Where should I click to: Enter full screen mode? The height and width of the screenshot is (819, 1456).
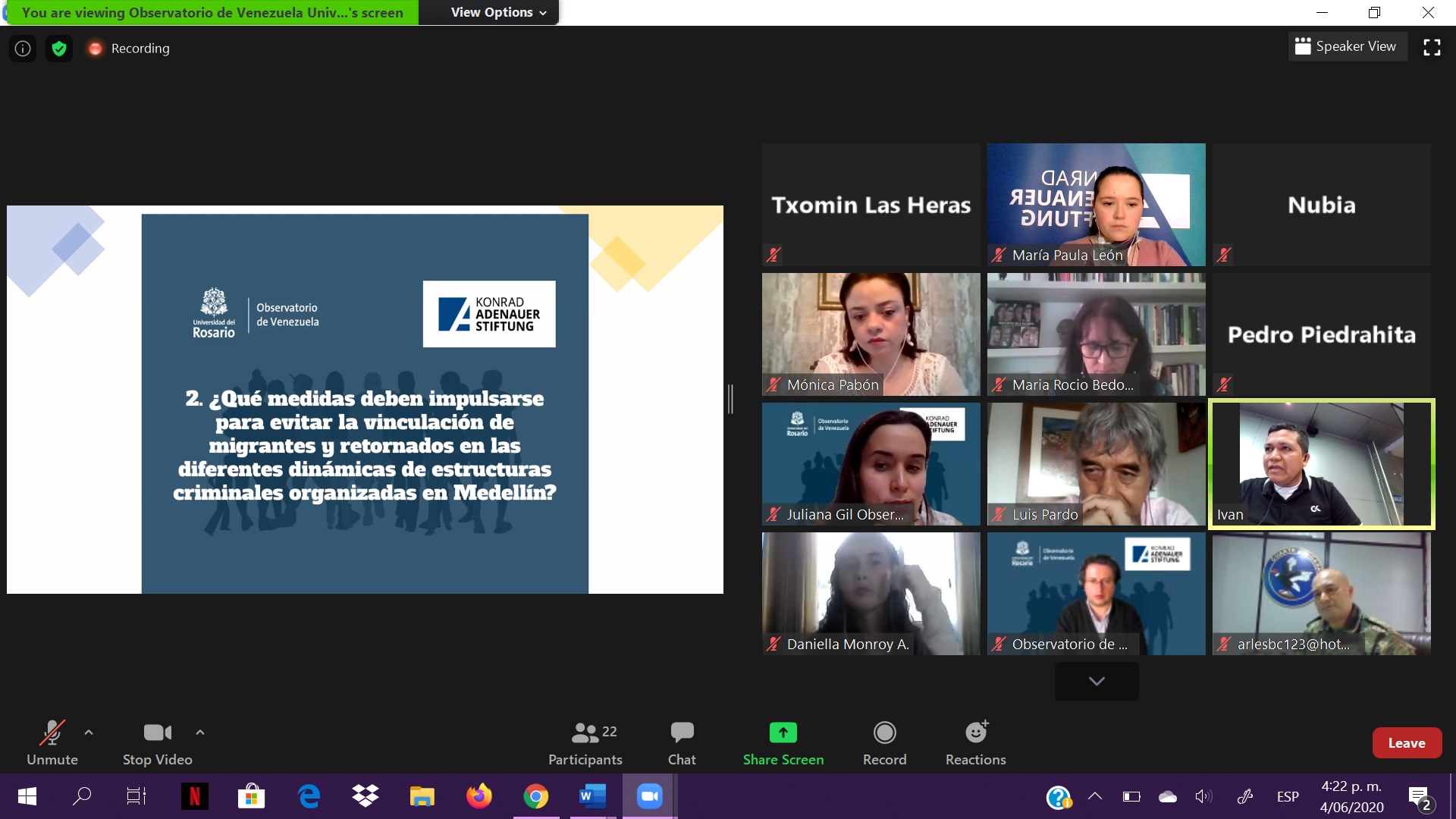1432,47
